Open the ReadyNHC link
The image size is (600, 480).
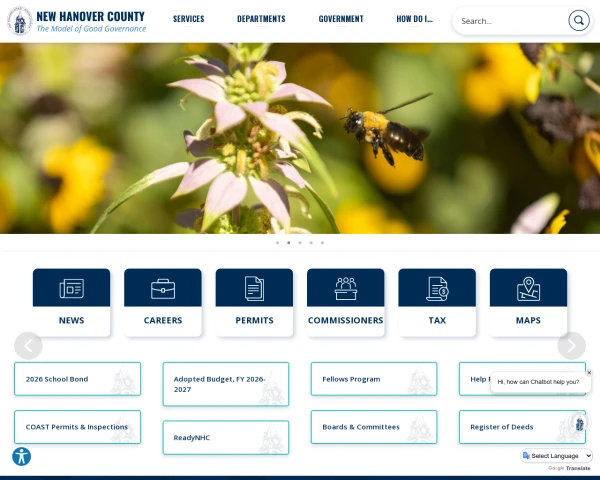click(x=226, y=438)
